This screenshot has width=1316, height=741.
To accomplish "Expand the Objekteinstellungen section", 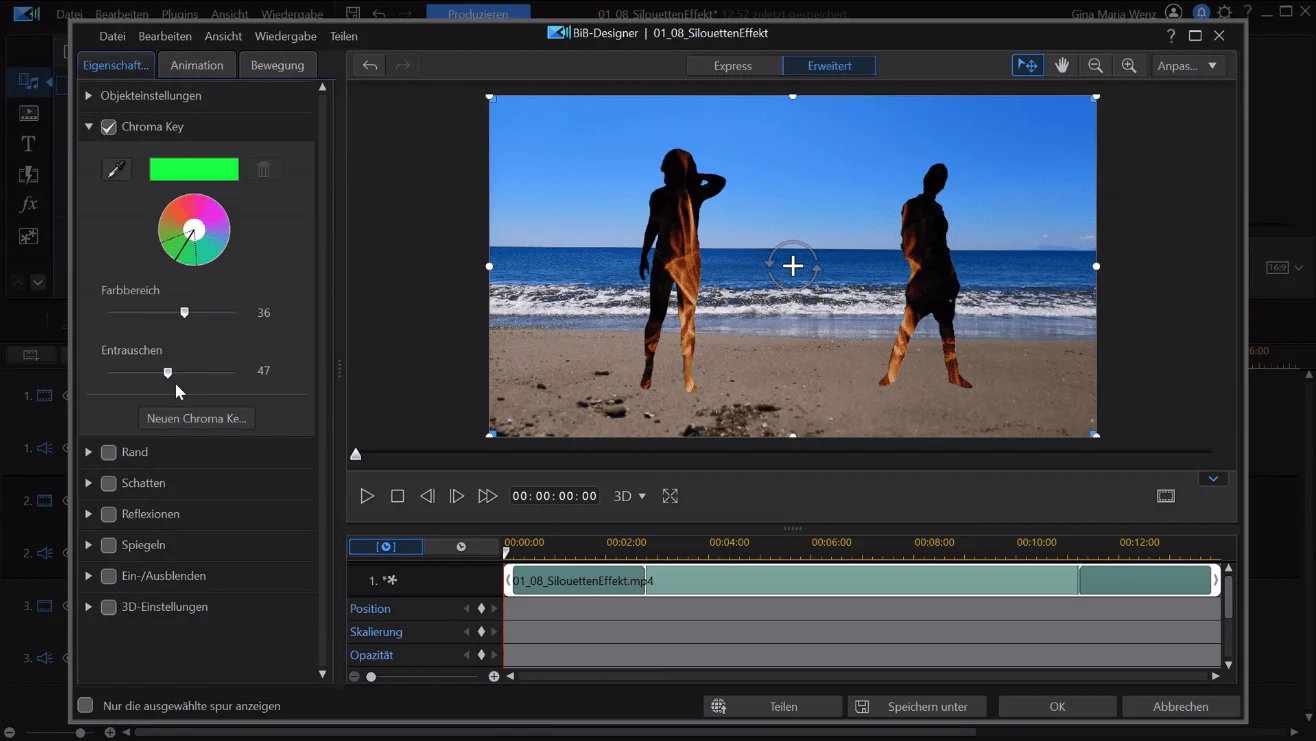I will pos(89,96).
